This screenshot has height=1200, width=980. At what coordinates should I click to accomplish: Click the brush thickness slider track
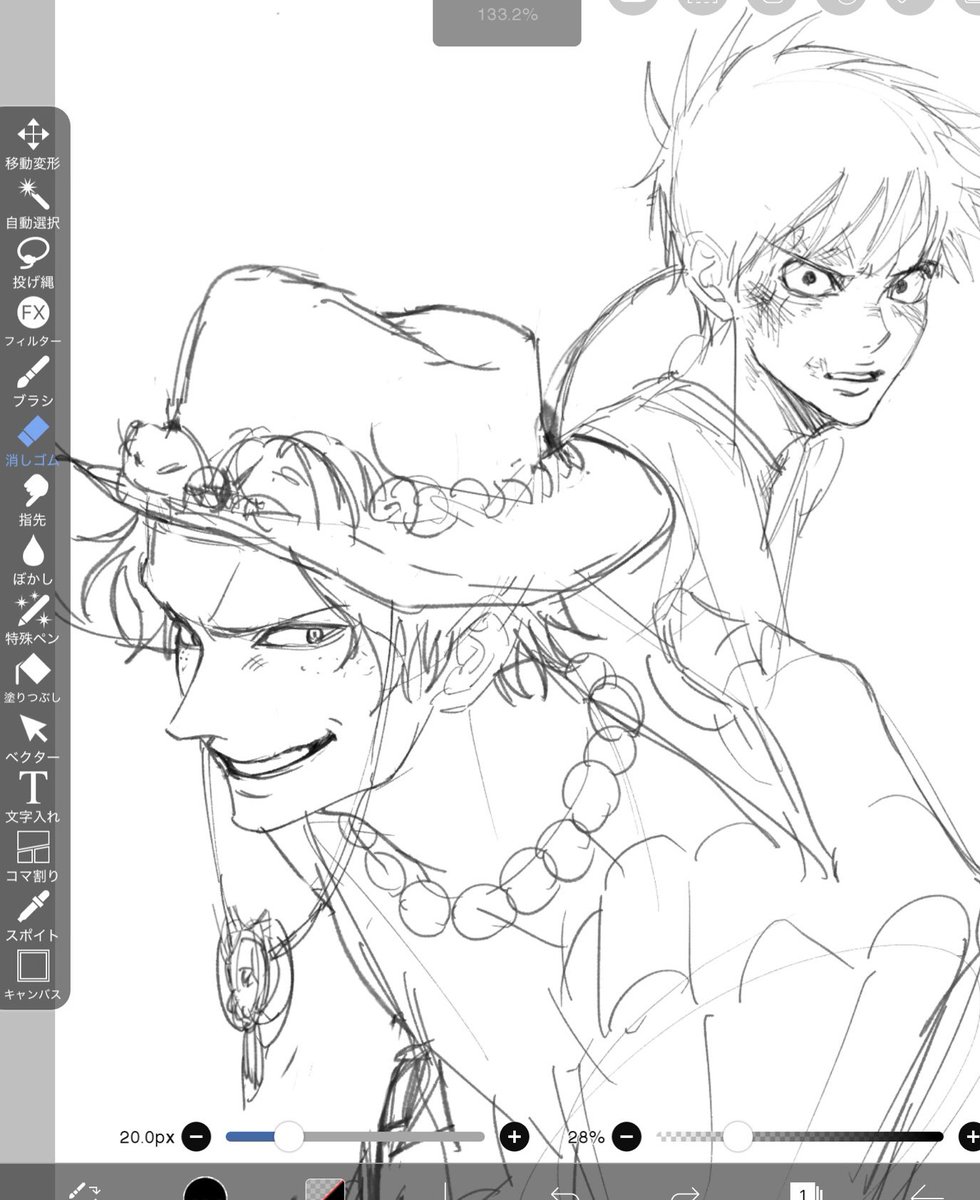pyautogui.click(x=355, y=1136)
